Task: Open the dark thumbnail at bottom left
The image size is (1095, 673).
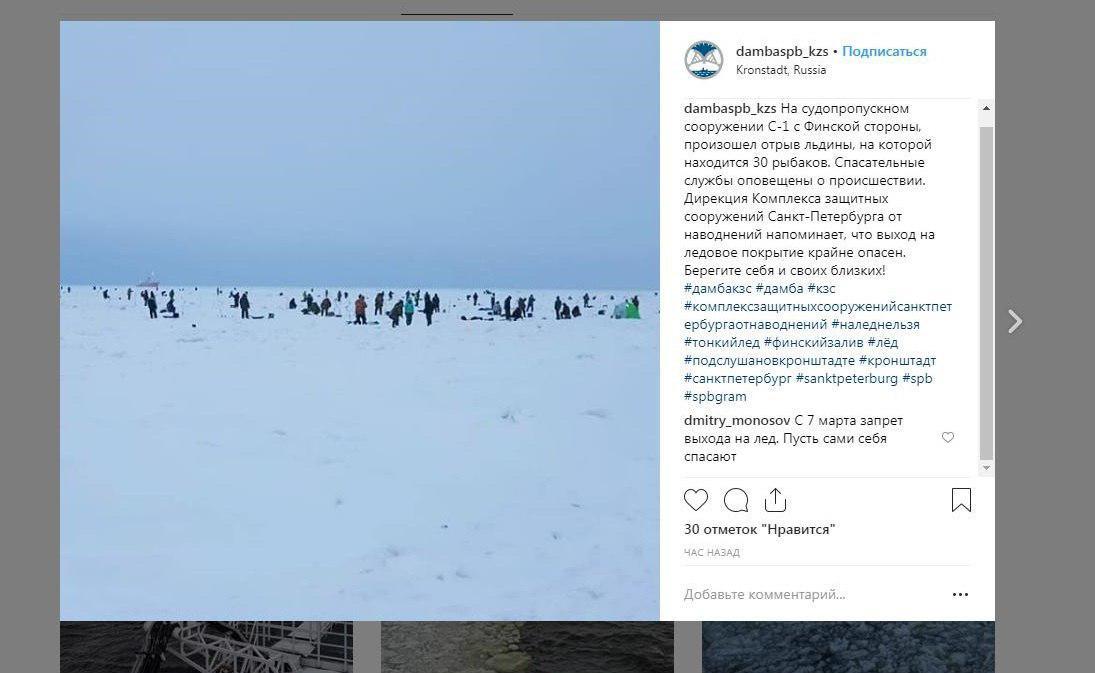Action: [206, 647]
